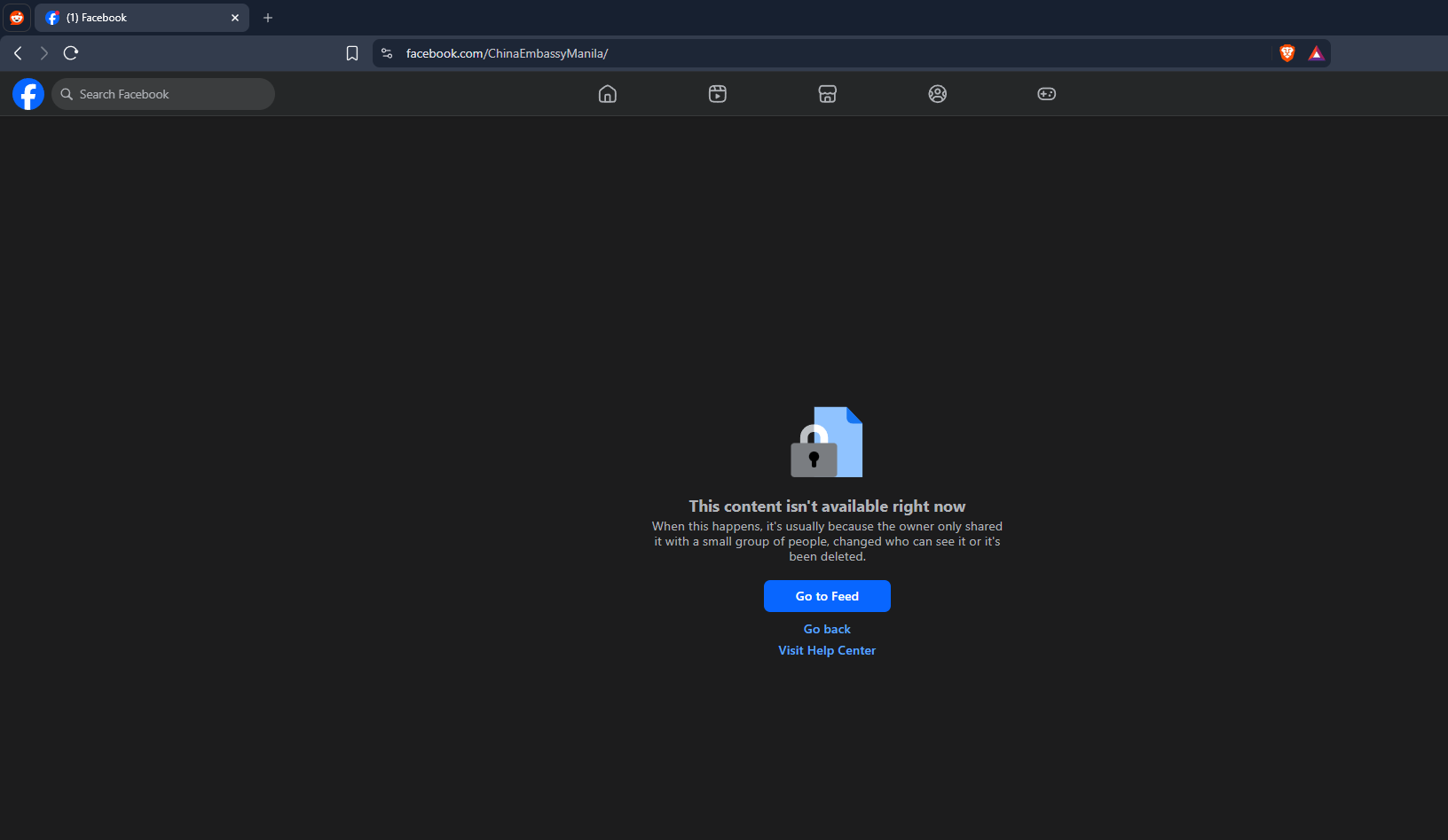Screen dimensions: 1448x840
Task: Open the Reels video icon
Action: point(718,94)
